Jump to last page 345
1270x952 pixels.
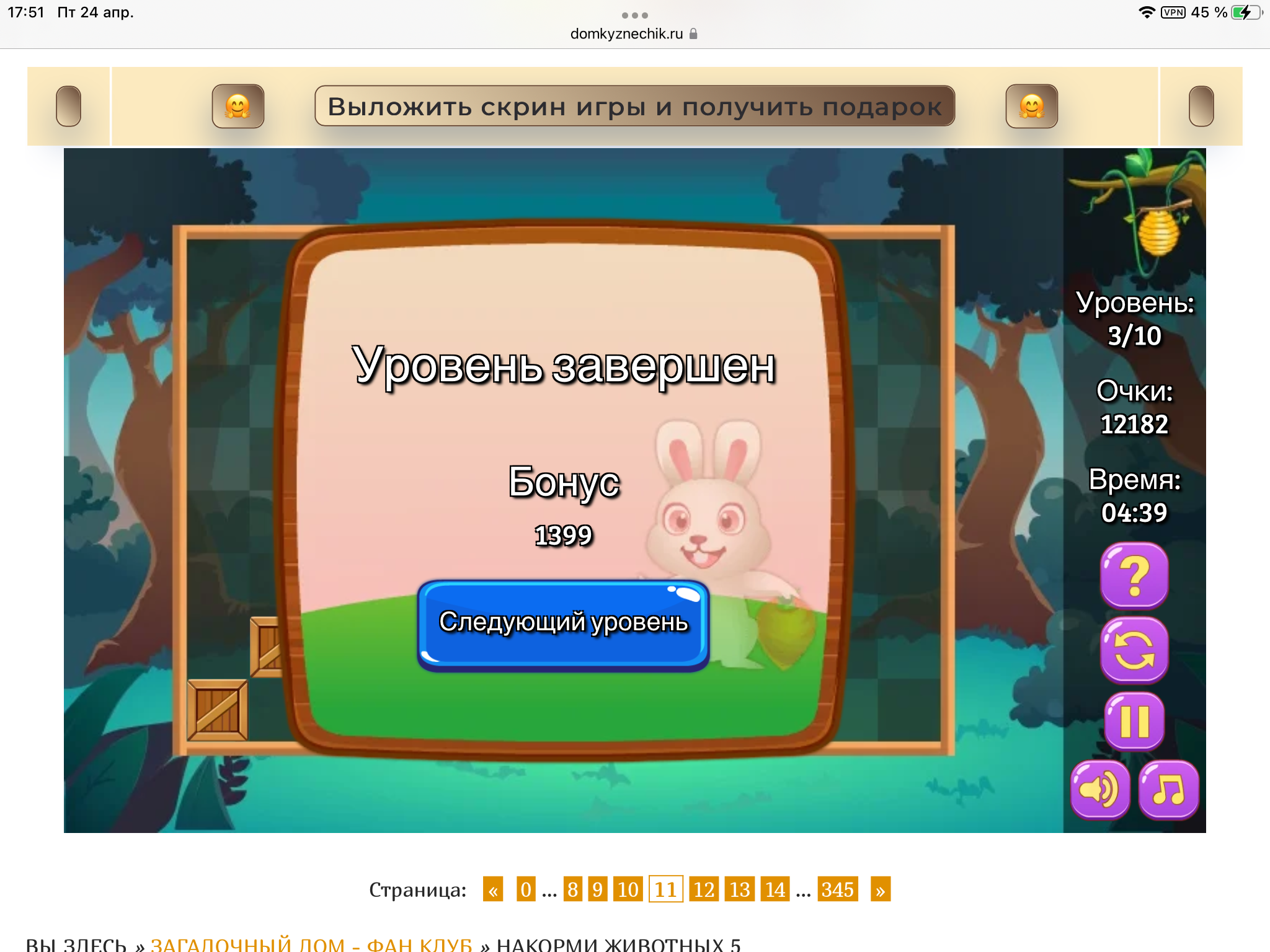[837, 890]
